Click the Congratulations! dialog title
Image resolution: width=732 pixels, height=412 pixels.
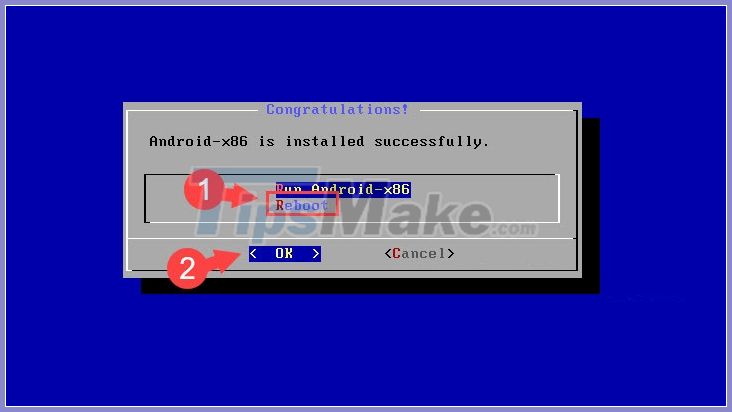(x=337, y=109)
